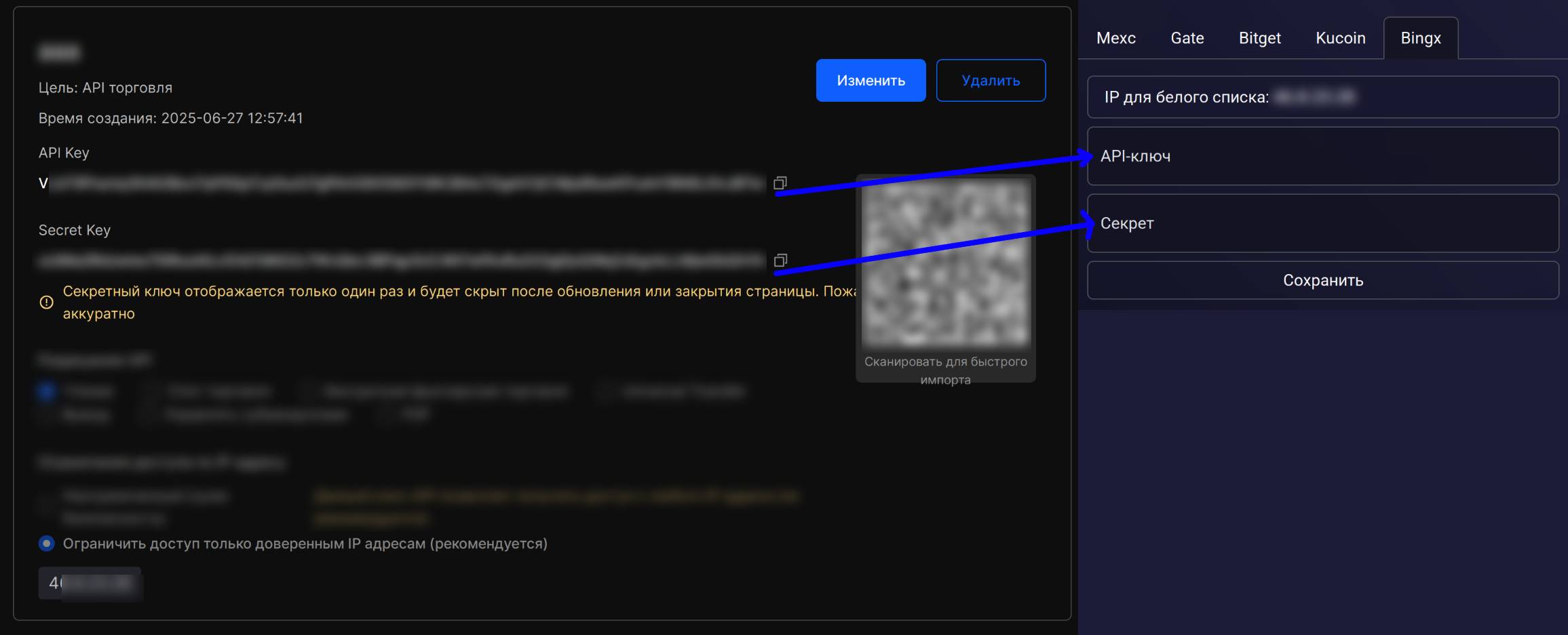This screenshot has height=635, width=1568.
Task: Focus the Секрет input field
Action: (1323, 223)
